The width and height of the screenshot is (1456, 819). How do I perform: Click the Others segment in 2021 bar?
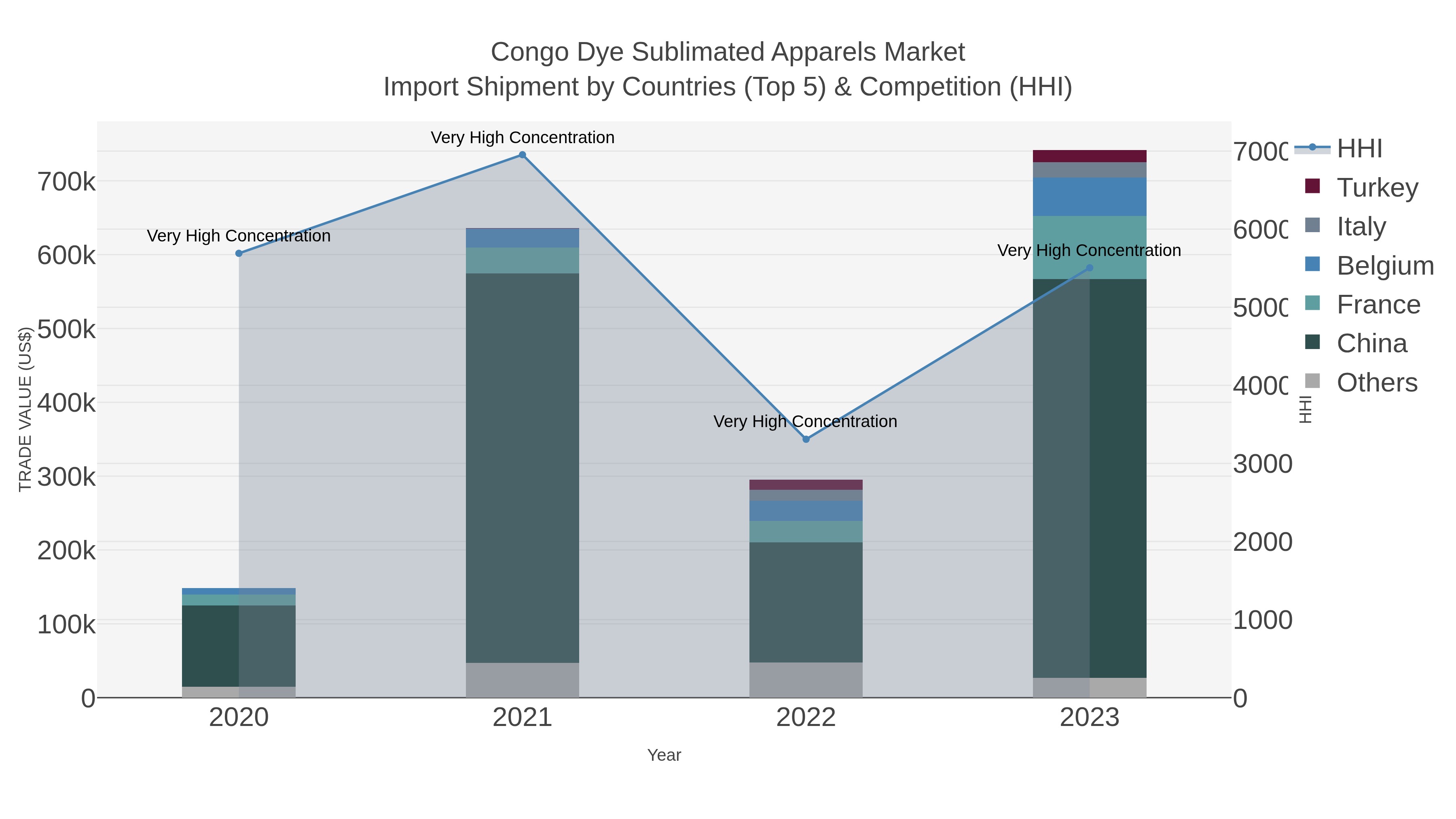coord(522,680)
